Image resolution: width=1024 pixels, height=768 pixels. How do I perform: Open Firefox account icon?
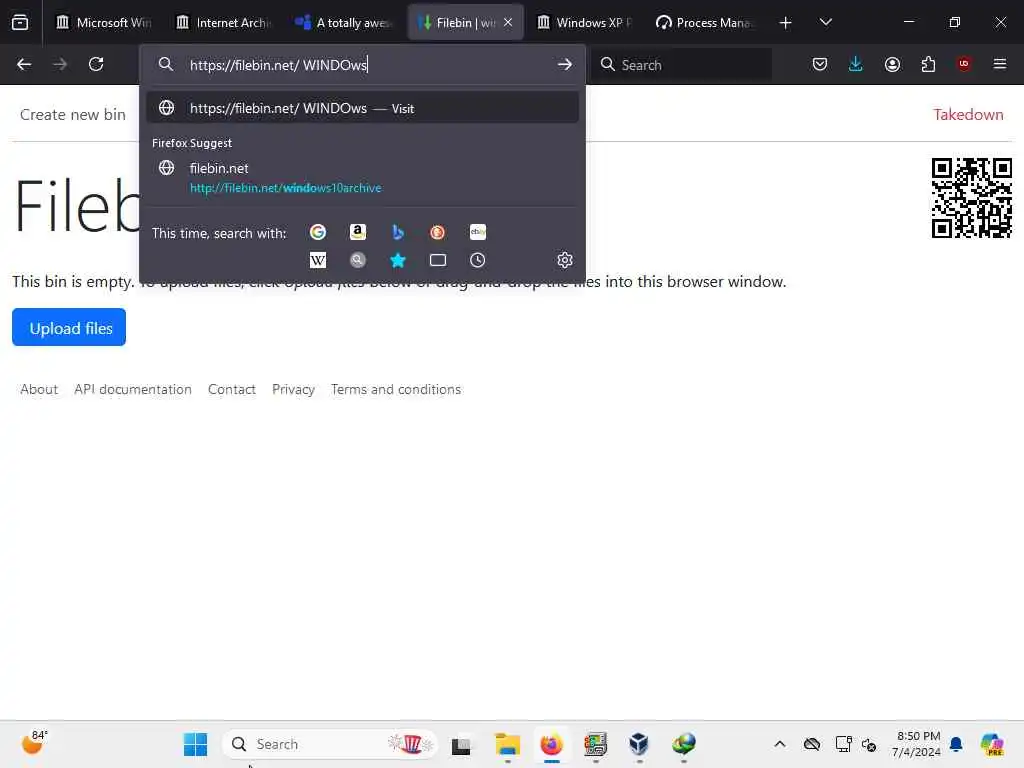(x=892, y=64)
